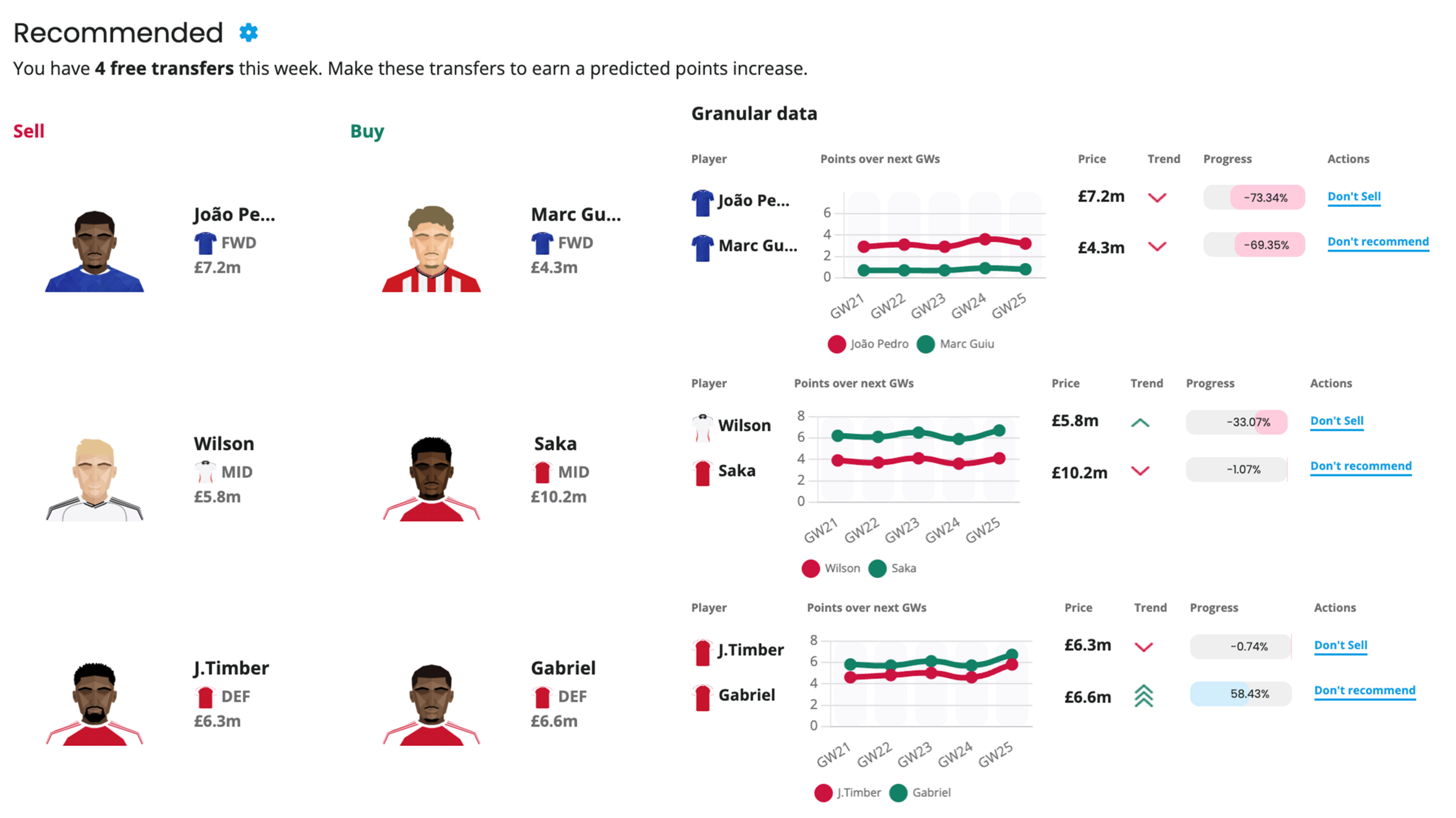Click the red shirt icon beside Saka in Granular data
Screen dimensions: 1456x818
[702, 472]
